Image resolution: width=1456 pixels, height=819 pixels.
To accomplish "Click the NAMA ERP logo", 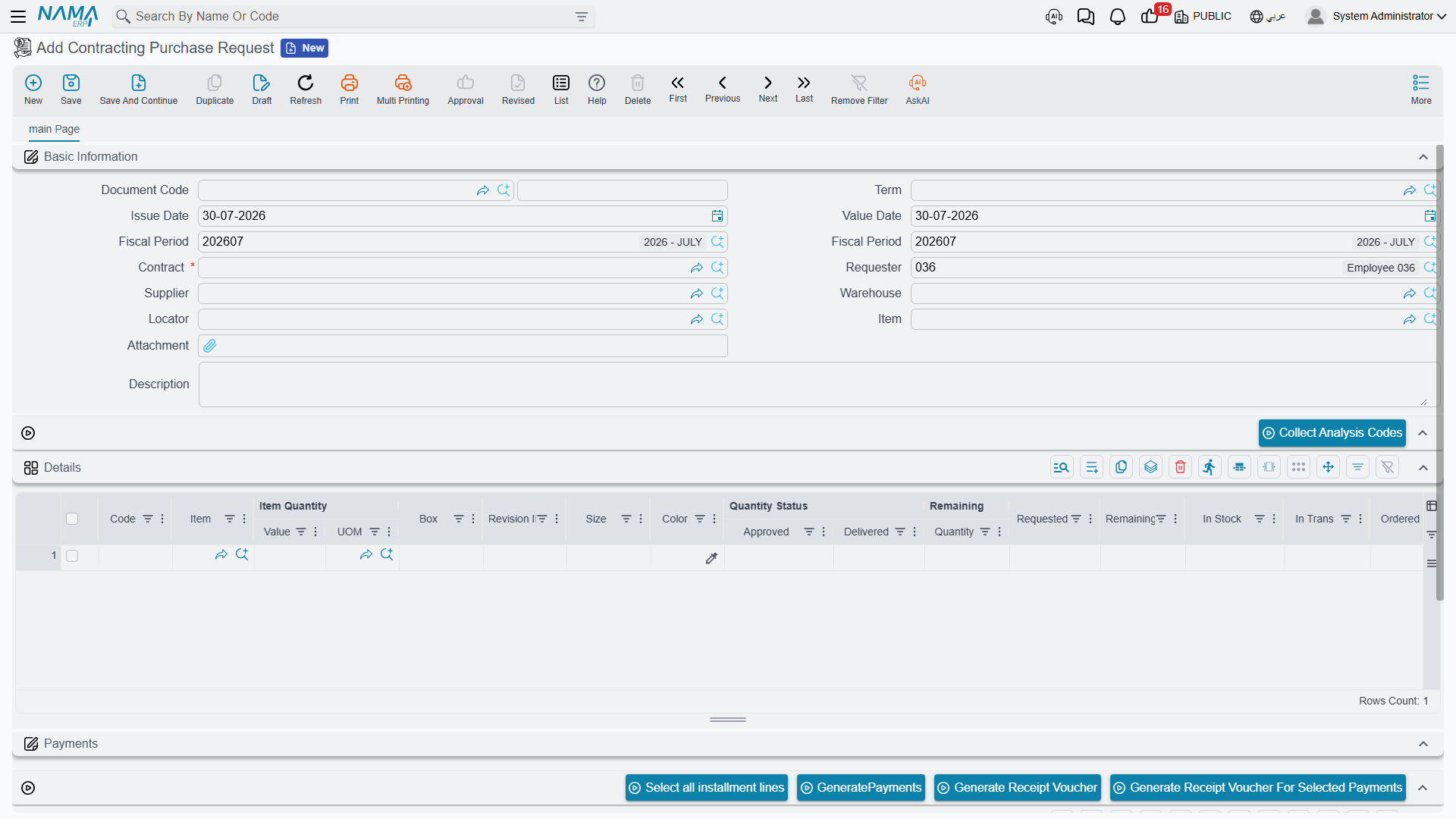I will coord(68,16).
